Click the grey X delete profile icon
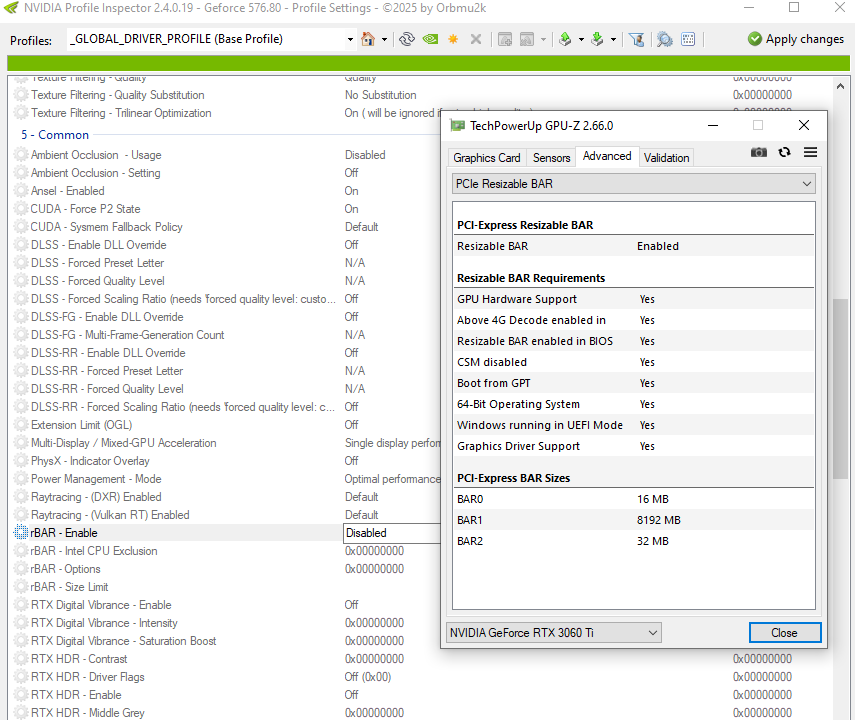Screen dimensions: 855x720 click(x=476, y=39)
